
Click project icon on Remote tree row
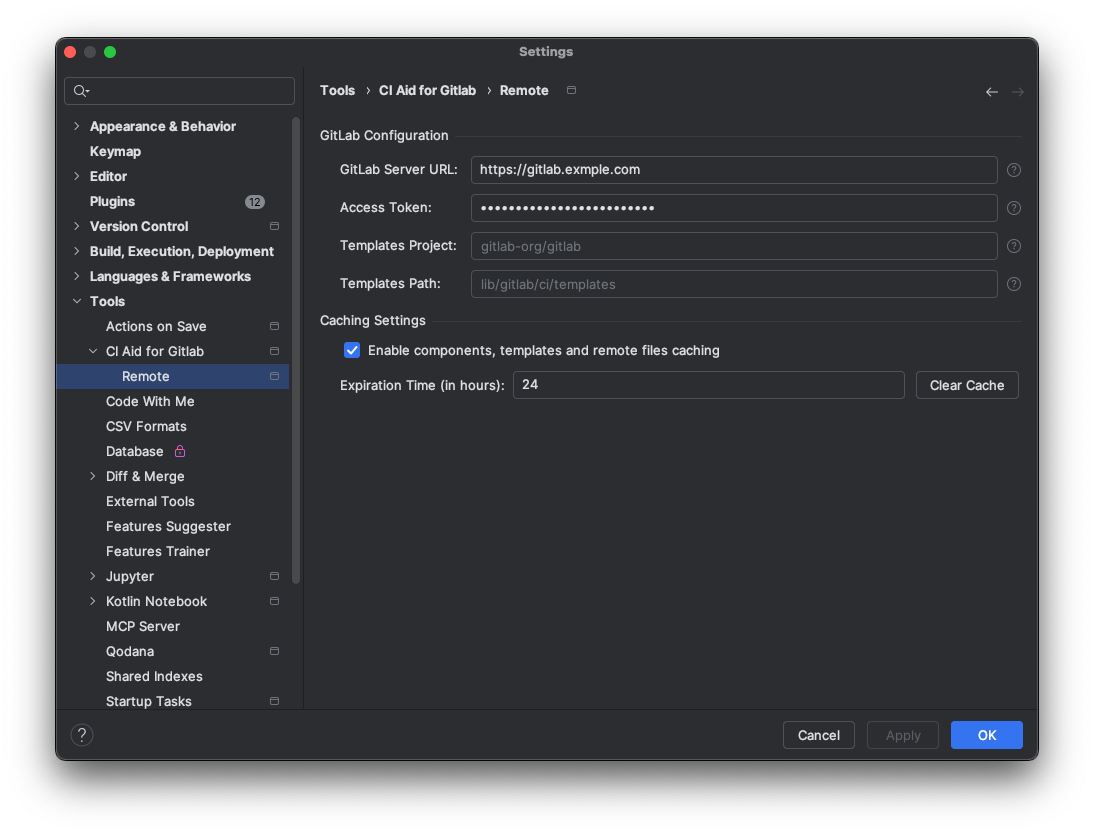click(x=274, y=376)
